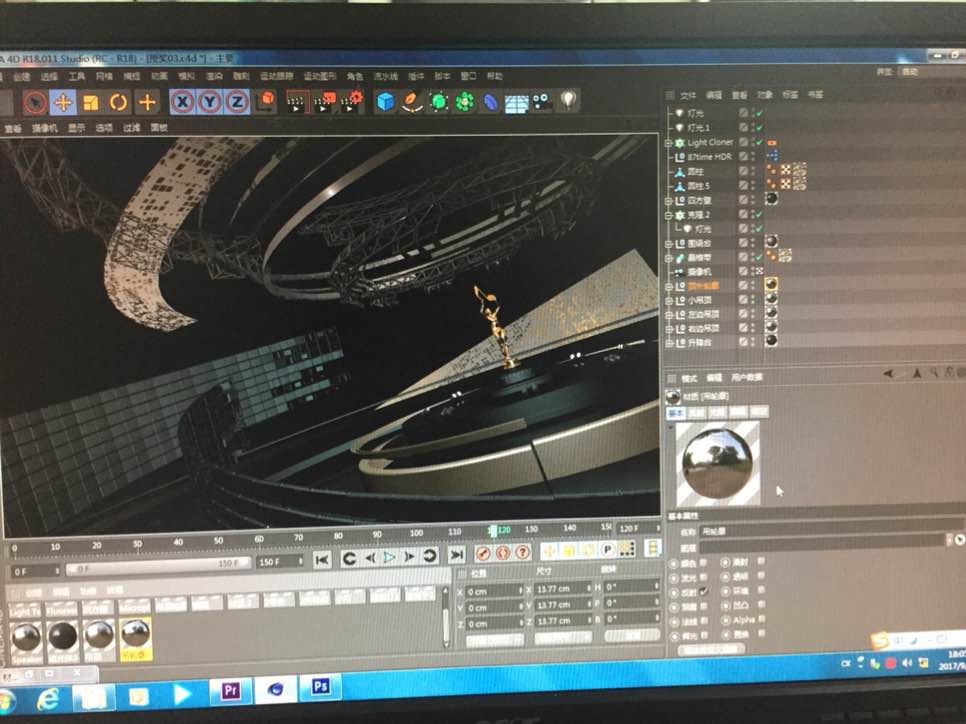Toggle Light Cloner enabled checkmark

(x=760, y=142)
